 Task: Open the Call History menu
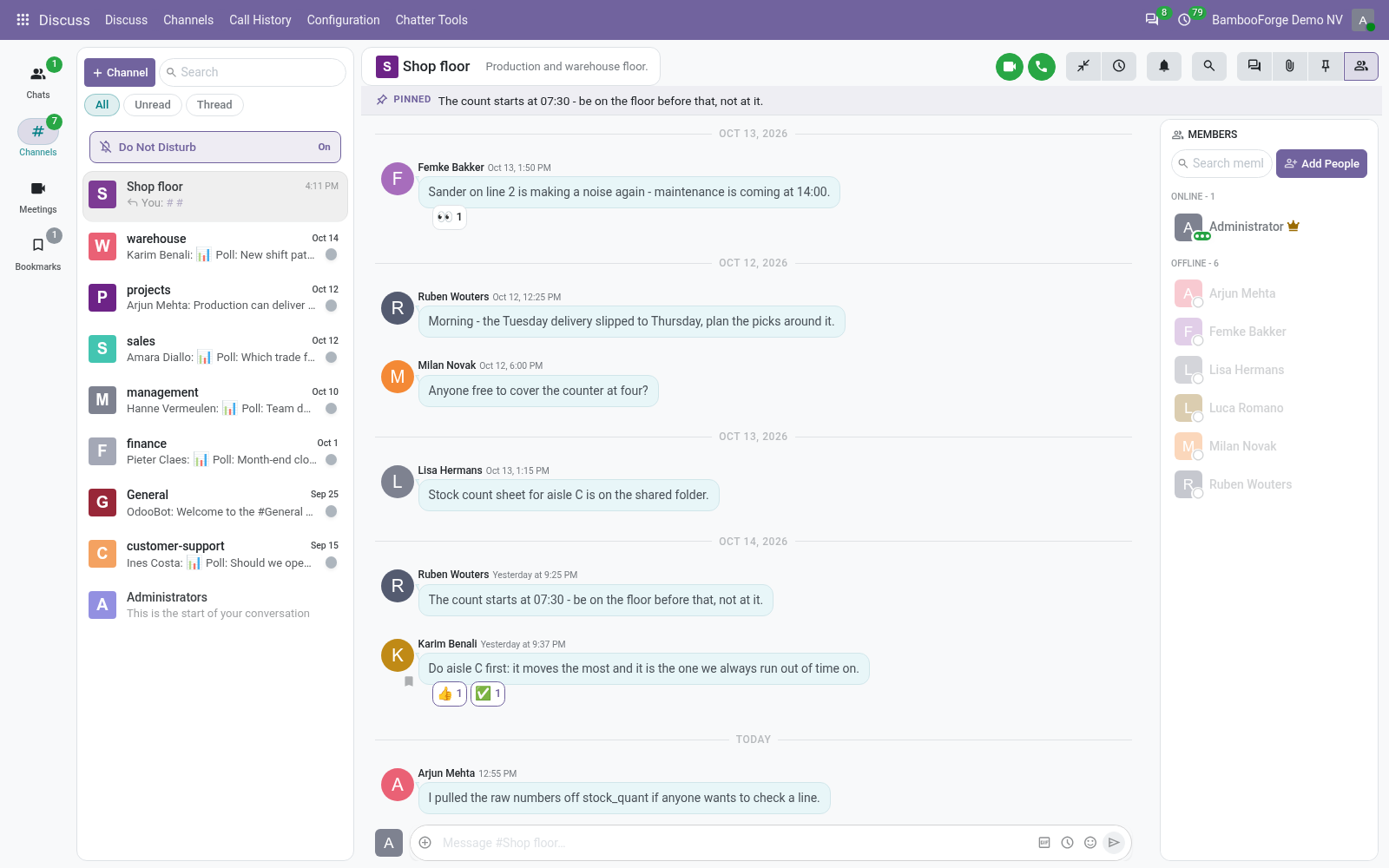click(x=260, y=20)
